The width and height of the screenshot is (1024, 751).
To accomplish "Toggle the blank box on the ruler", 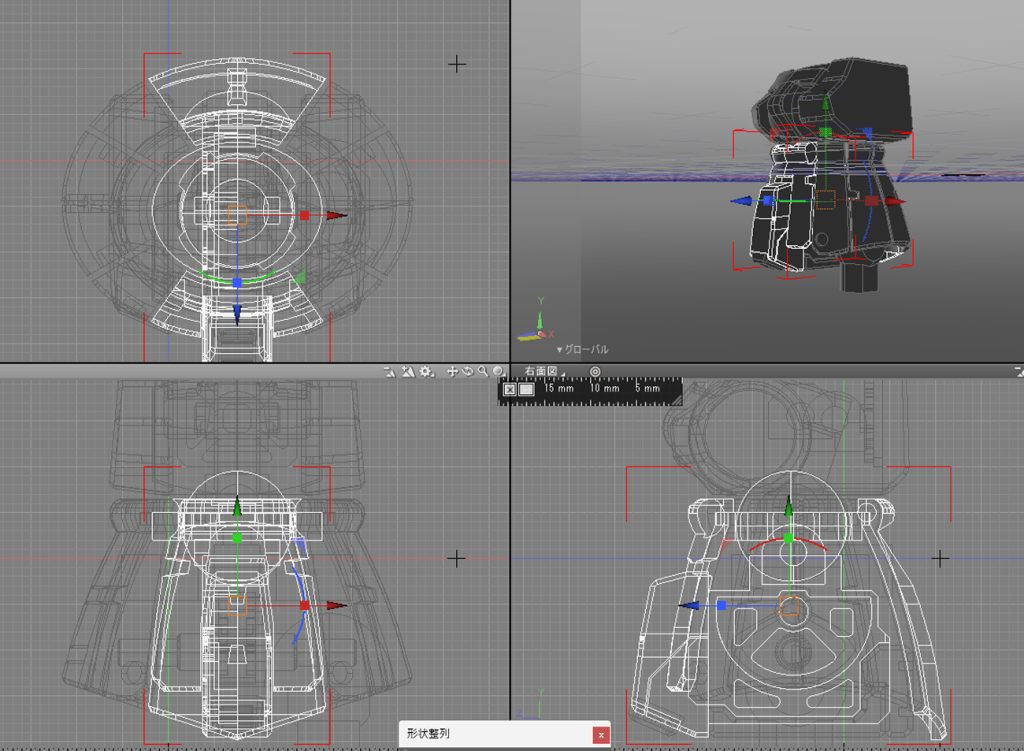I will coord(526,389).
